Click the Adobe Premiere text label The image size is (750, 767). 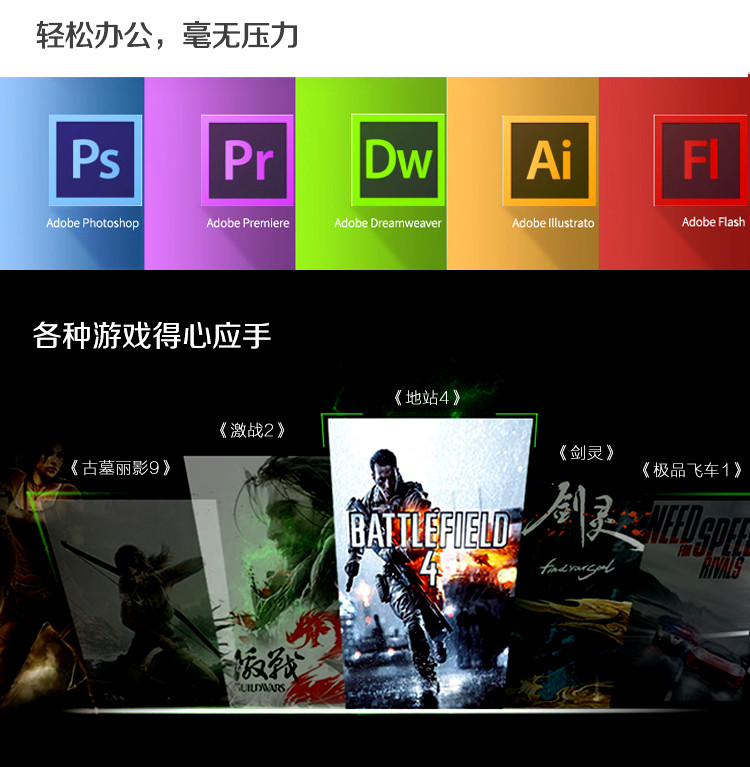248,223
